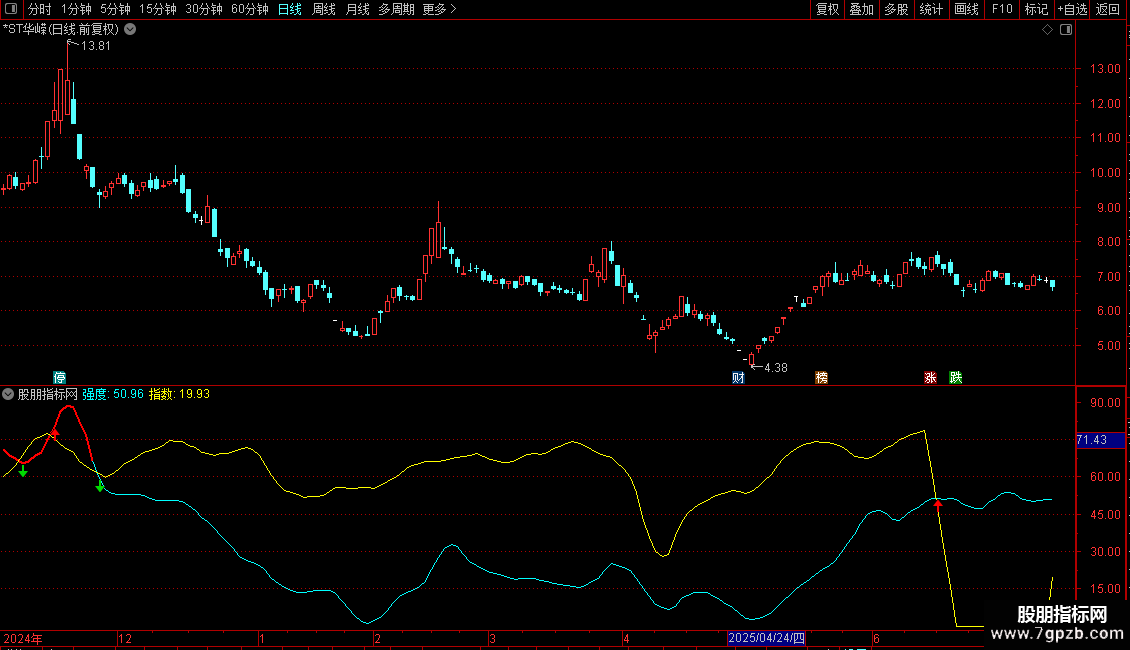
Task: Expand the stock title dropdown arrow
Action: pyautogui.click(x=130, y=30)
